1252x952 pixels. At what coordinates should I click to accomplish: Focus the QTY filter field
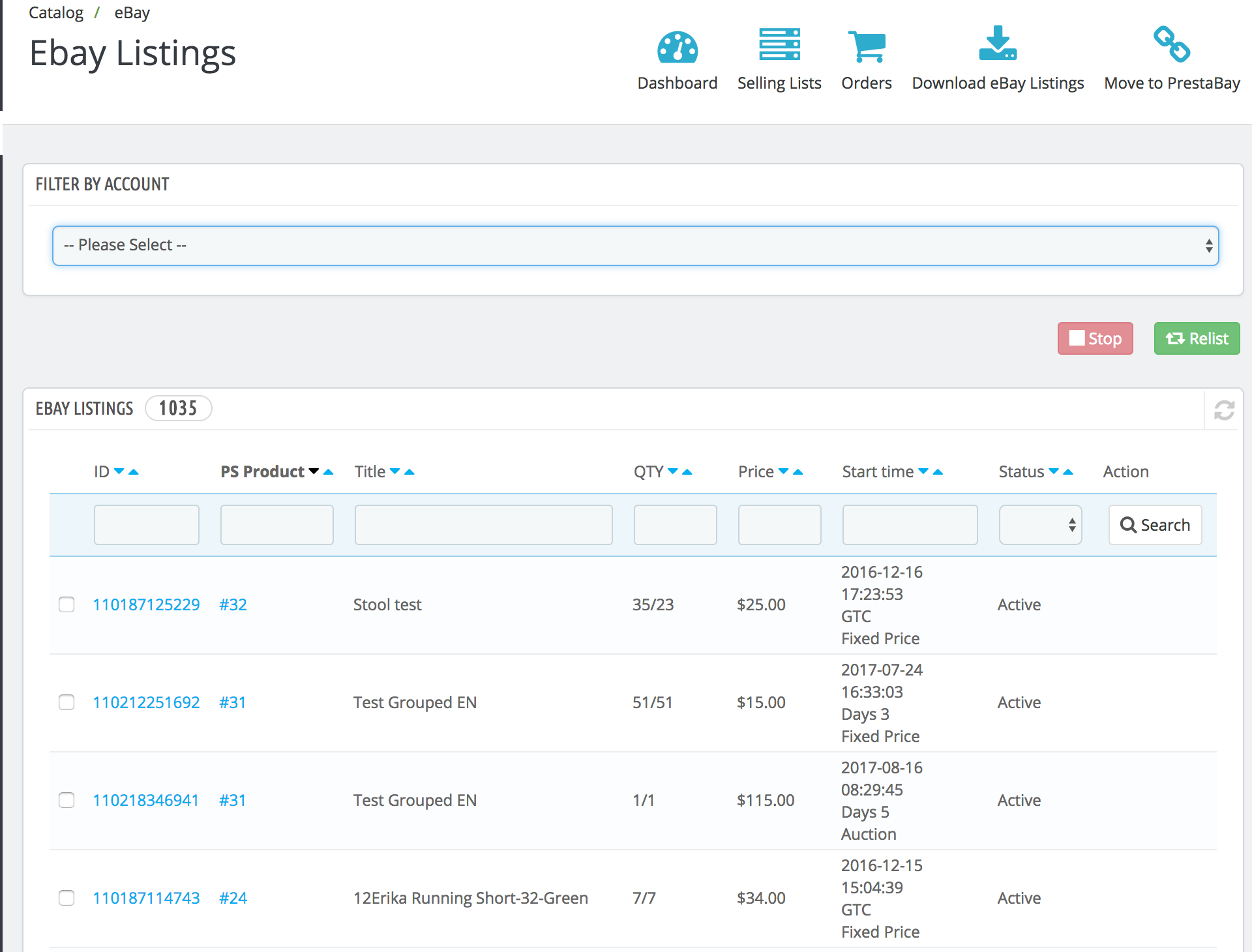(676, 525)
